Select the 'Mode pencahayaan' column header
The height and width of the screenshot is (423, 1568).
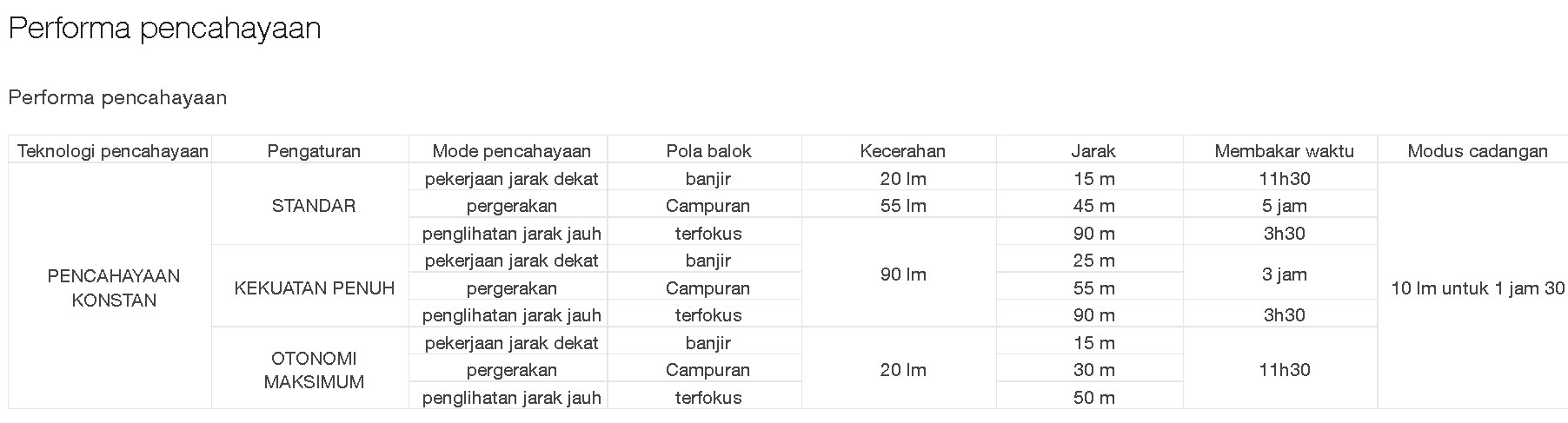point(511,151)
